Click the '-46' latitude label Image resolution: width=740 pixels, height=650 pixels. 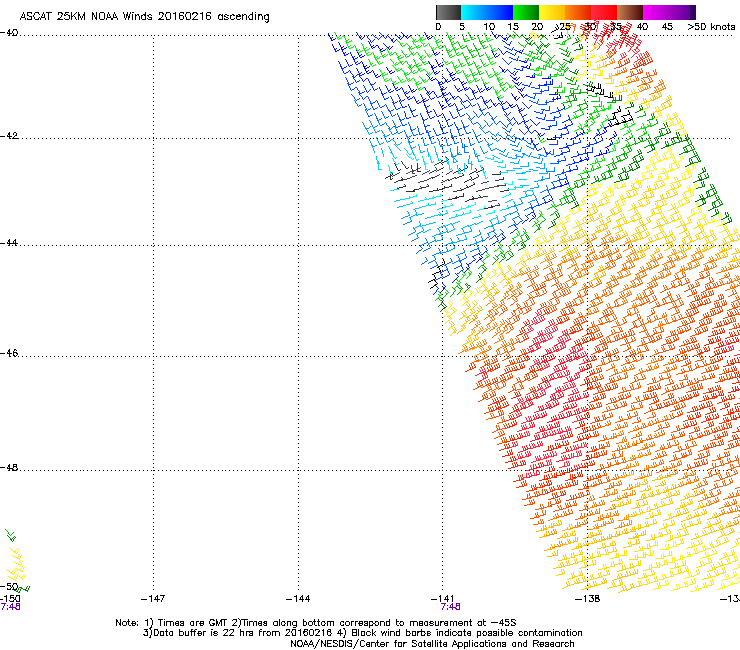pyautogui.click(x=9, y=354)
